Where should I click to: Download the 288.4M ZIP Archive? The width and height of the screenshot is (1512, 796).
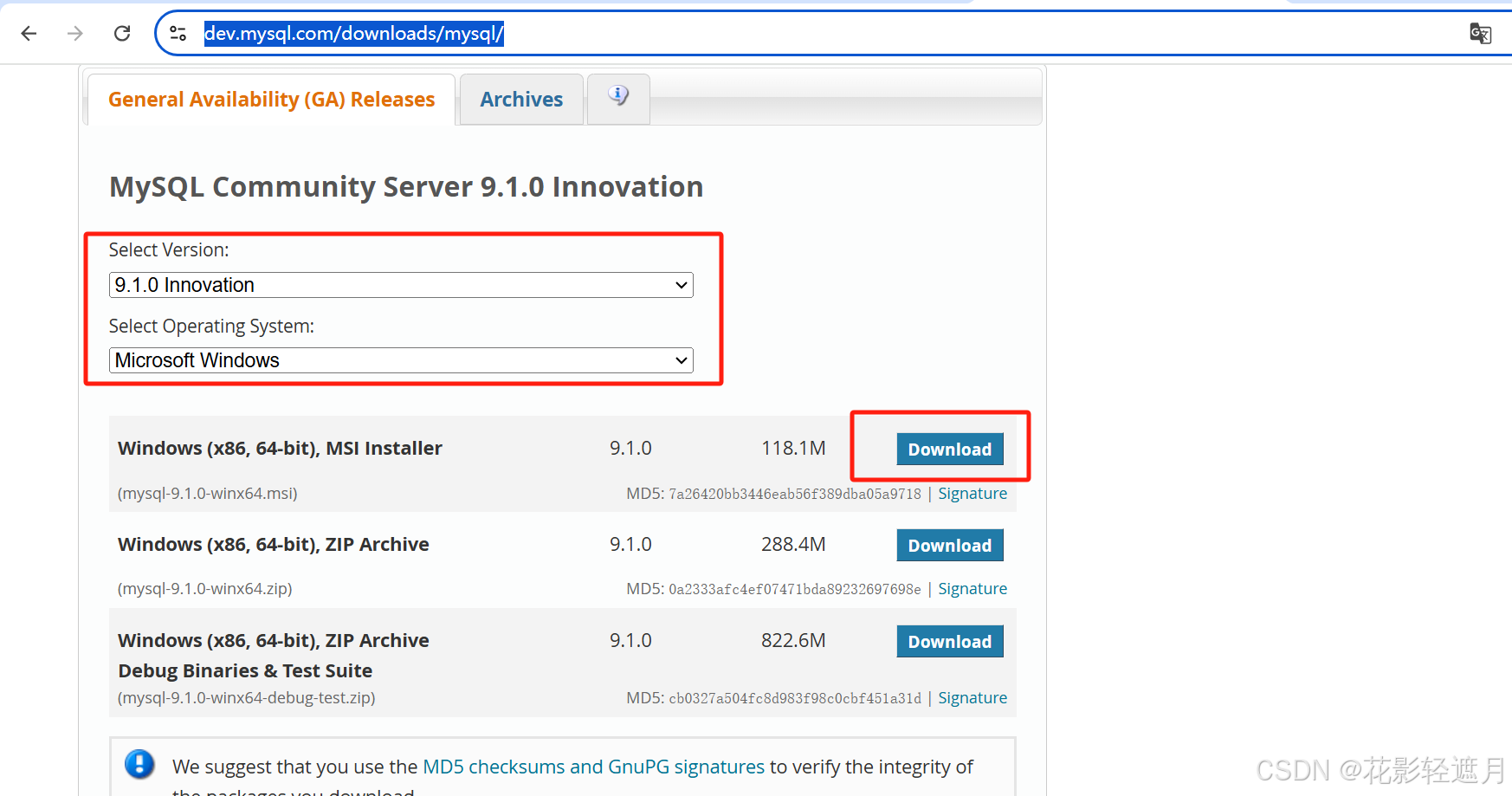click(949, 545)
